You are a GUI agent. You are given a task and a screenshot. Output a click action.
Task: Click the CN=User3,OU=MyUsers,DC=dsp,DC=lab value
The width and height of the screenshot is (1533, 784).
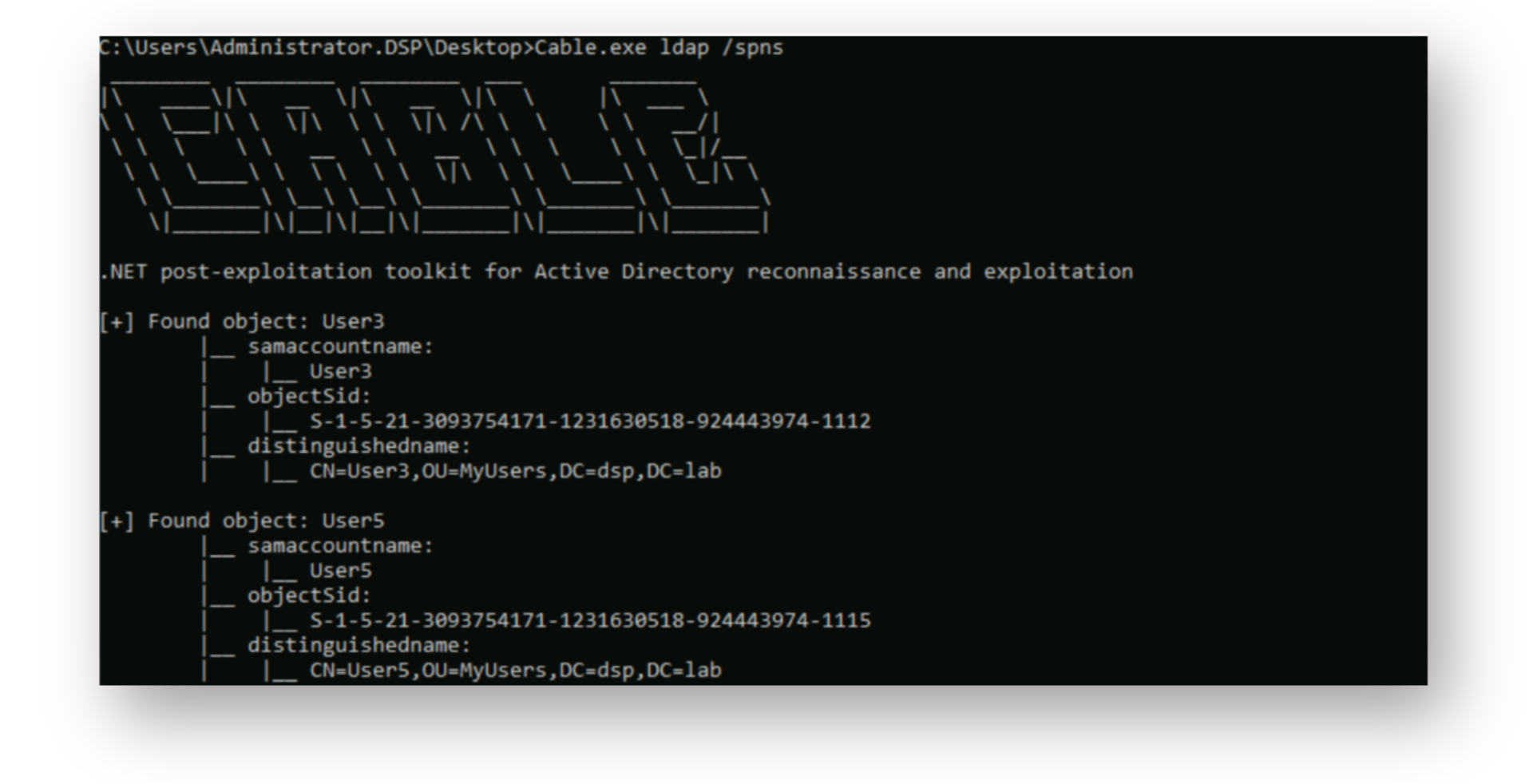(516, 471)
